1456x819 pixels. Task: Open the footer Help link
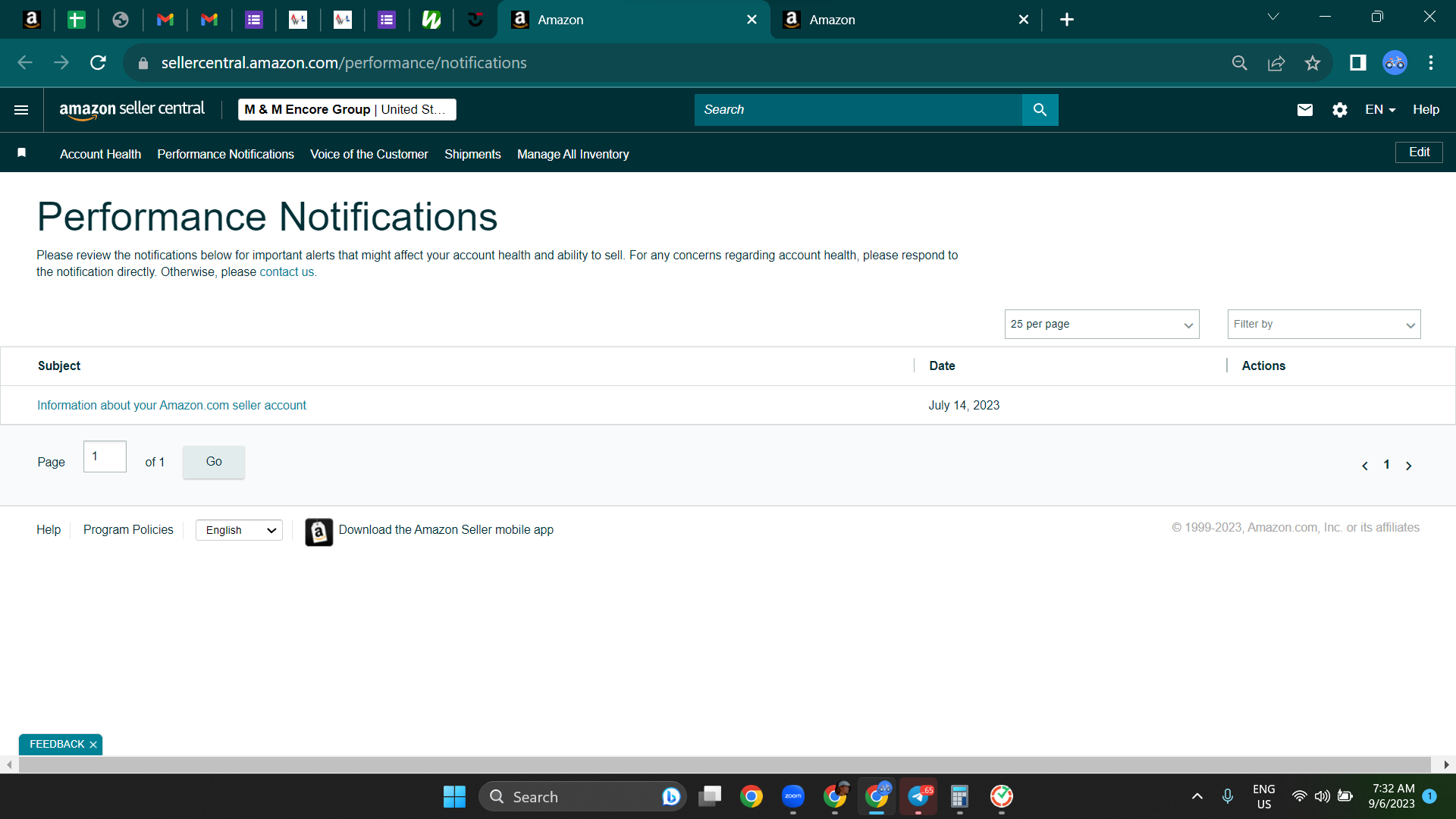coord(49,530)
